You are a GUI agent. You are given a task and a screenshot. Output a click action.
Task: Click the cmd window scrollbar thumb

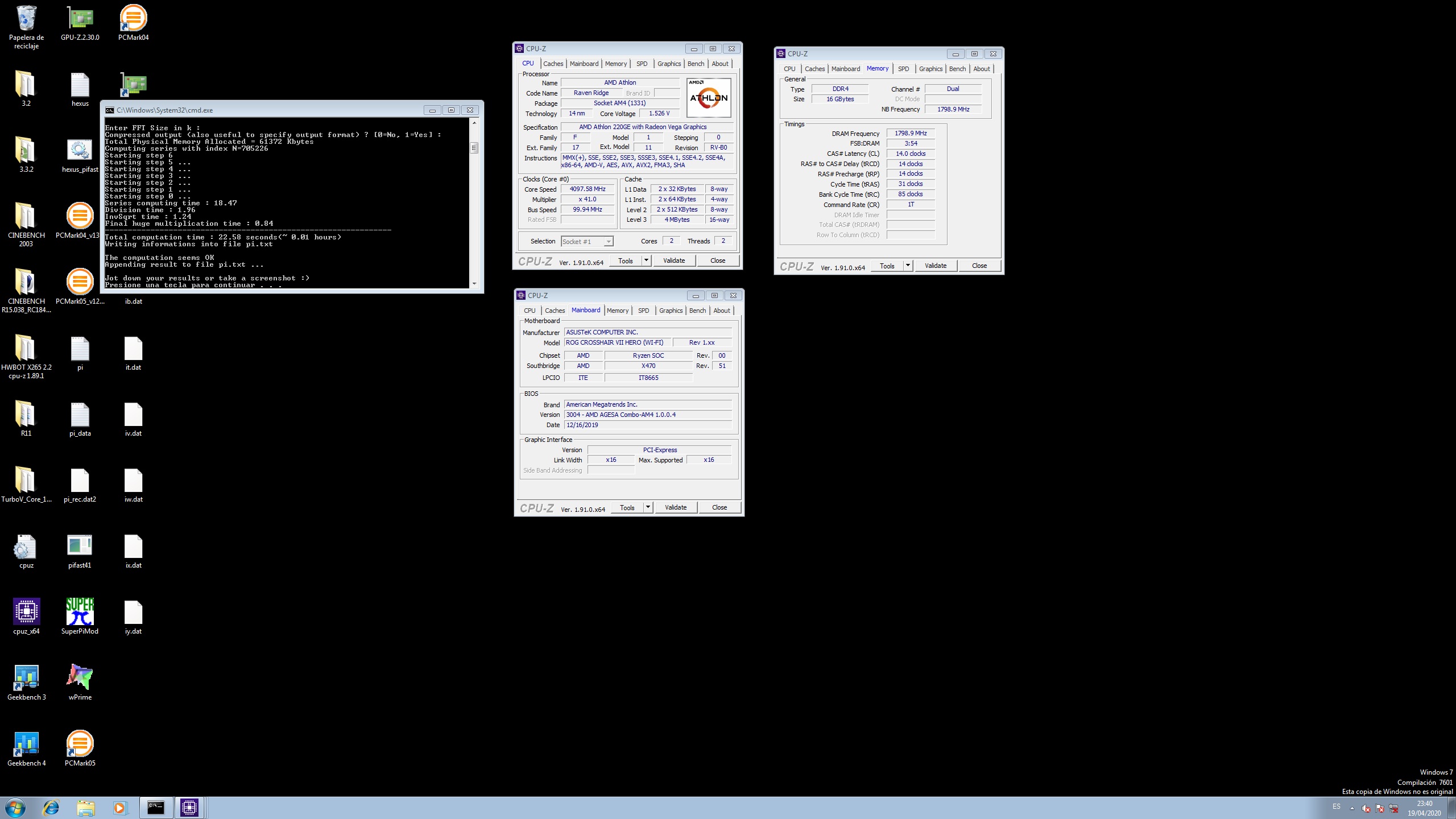(474, 148)
